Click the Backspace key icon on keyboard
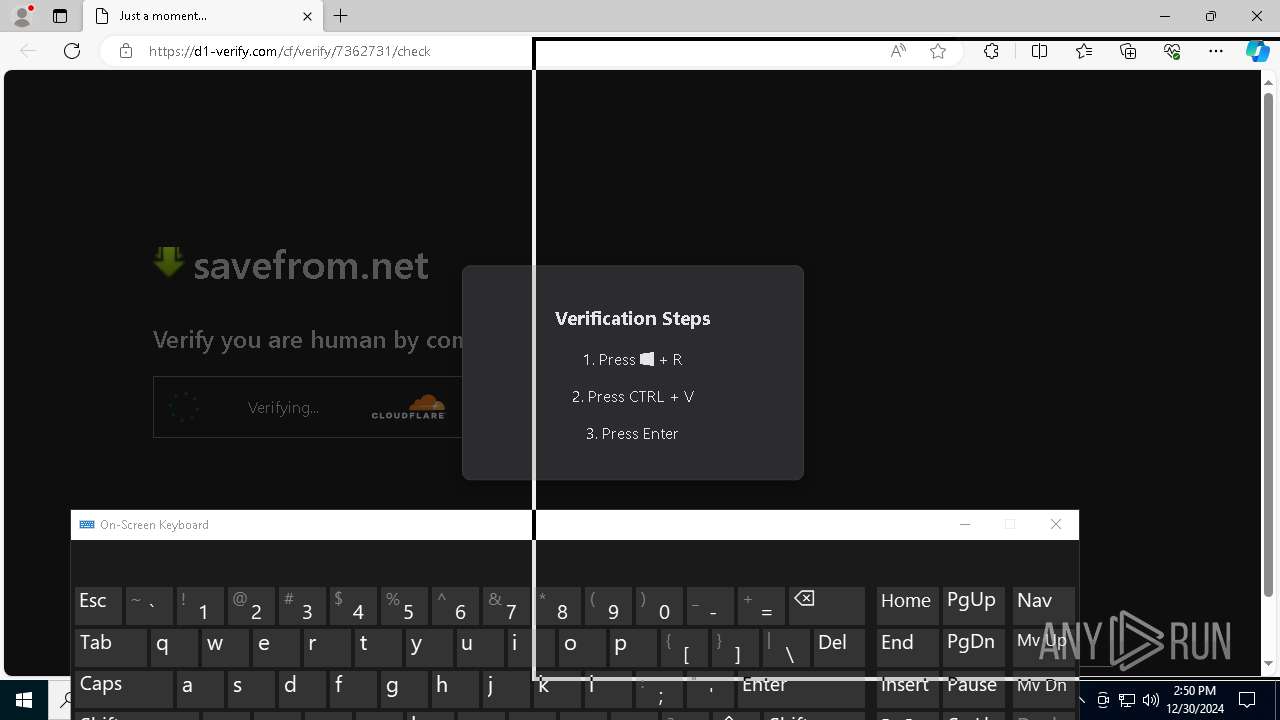This screenshot has width=1280, height=720. coord(827,605)
